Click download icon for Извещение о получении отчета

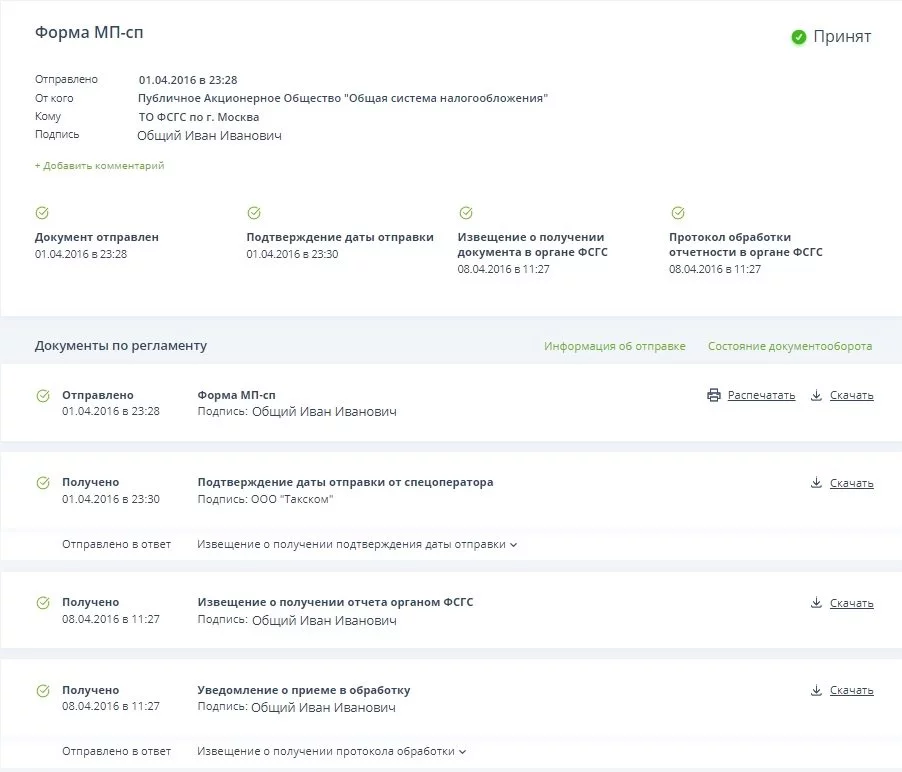816,603
